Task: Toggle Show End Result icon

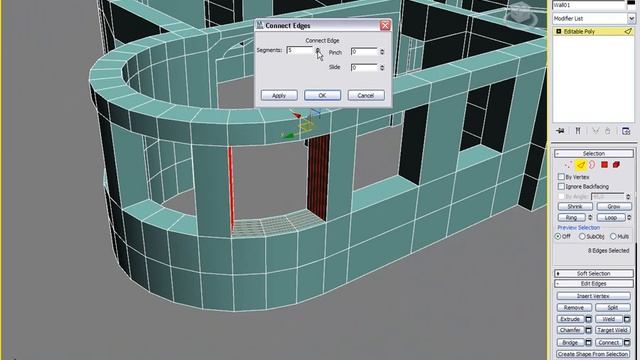Action: point(578,131)
